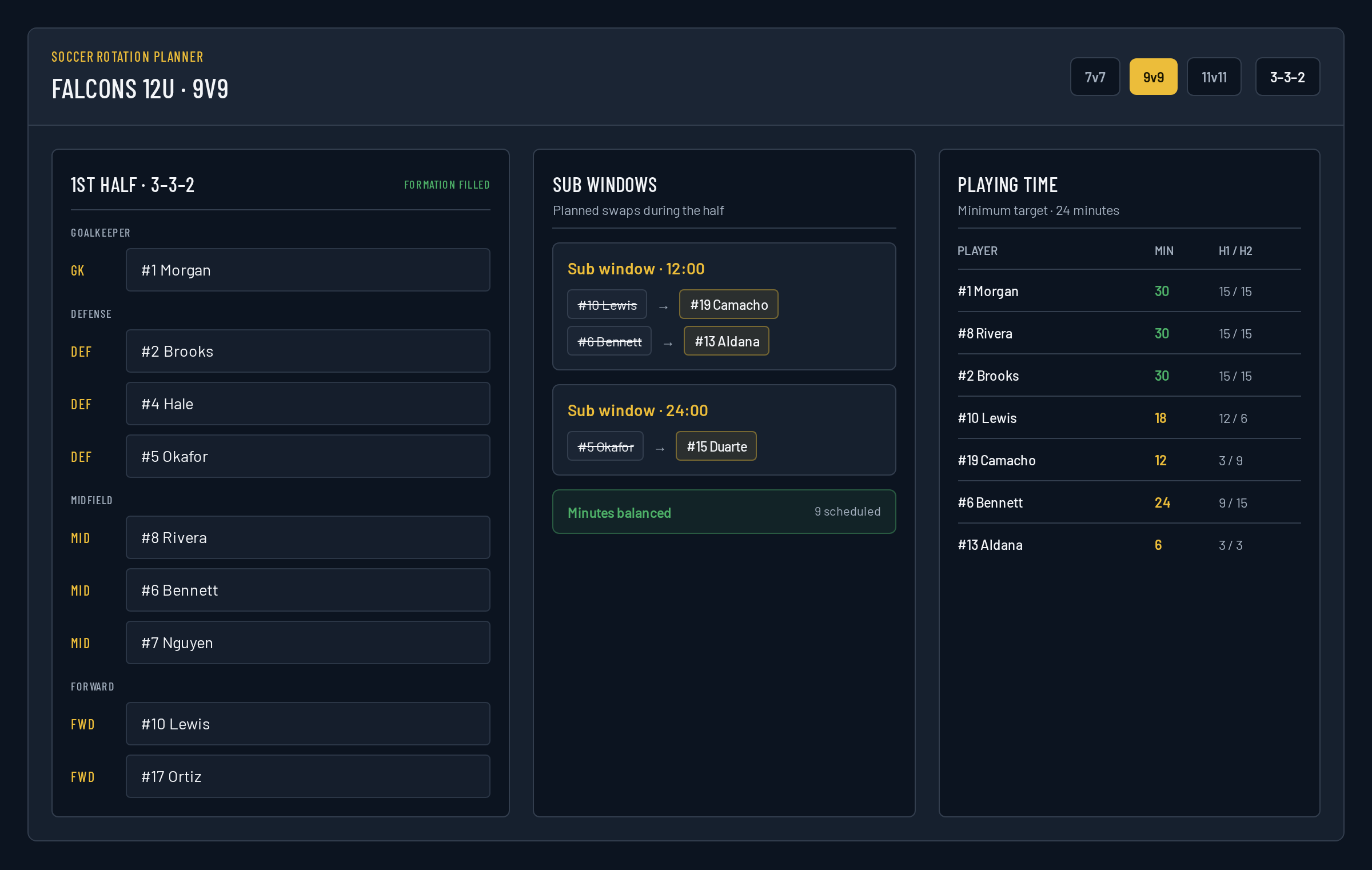Click Bennett's 24 minutes value
The image size is (1372, 870).
pos(1162,502)
